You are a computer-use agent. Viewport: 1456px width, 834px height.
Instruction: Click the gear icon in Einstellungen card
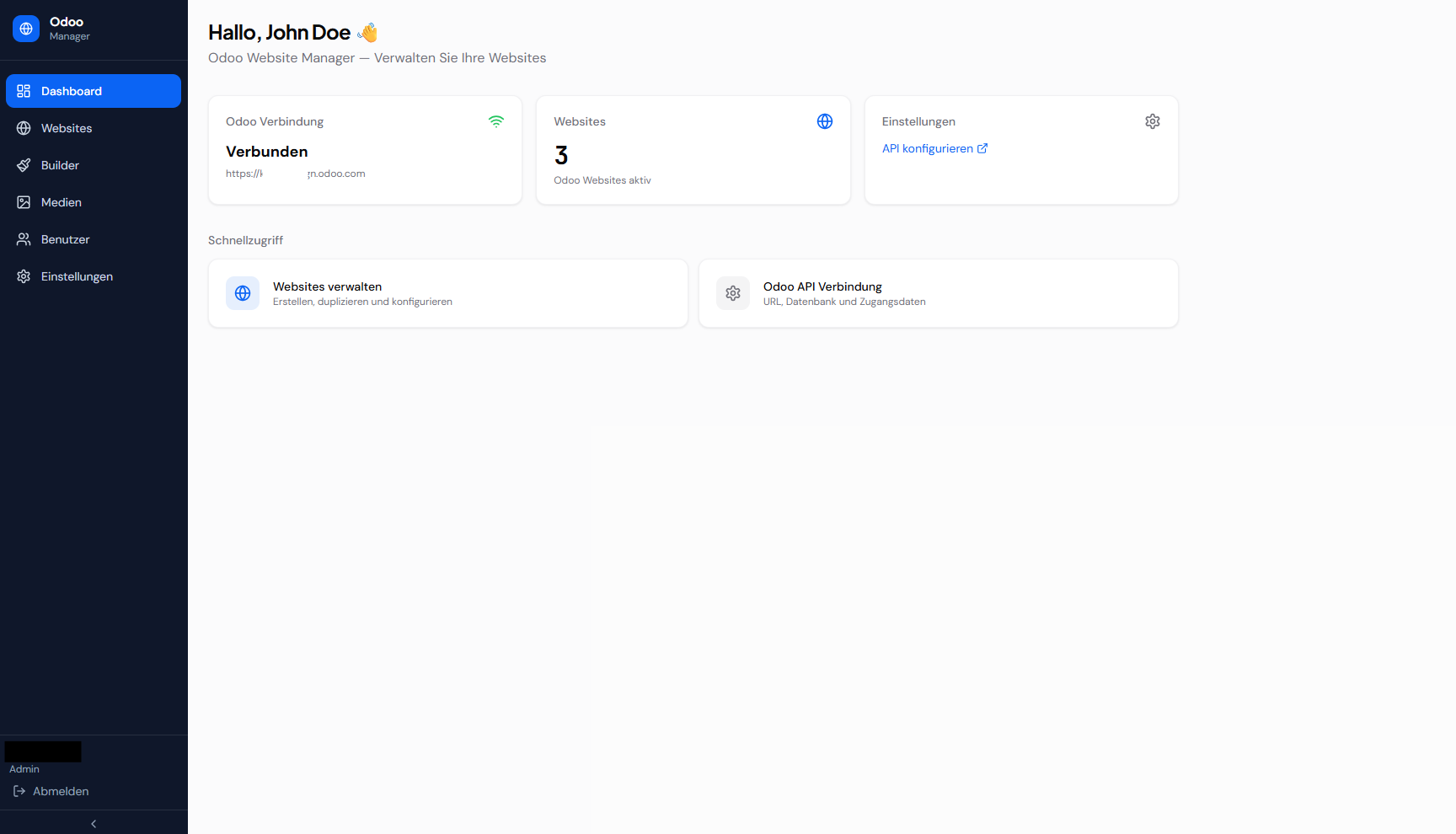click(1153, 121)
